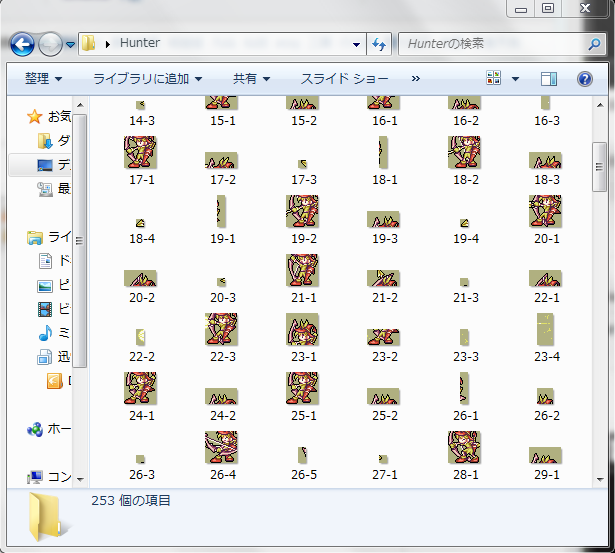Open view options dropdown arrow
The height and width of the screenshot is (553, 615).
click(515, 79)
